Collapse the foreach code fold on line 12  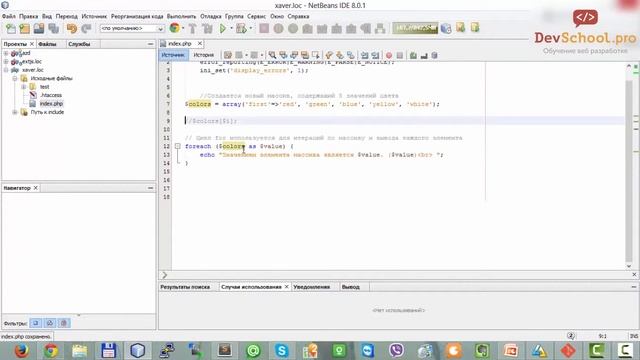(x=178, y=146)
